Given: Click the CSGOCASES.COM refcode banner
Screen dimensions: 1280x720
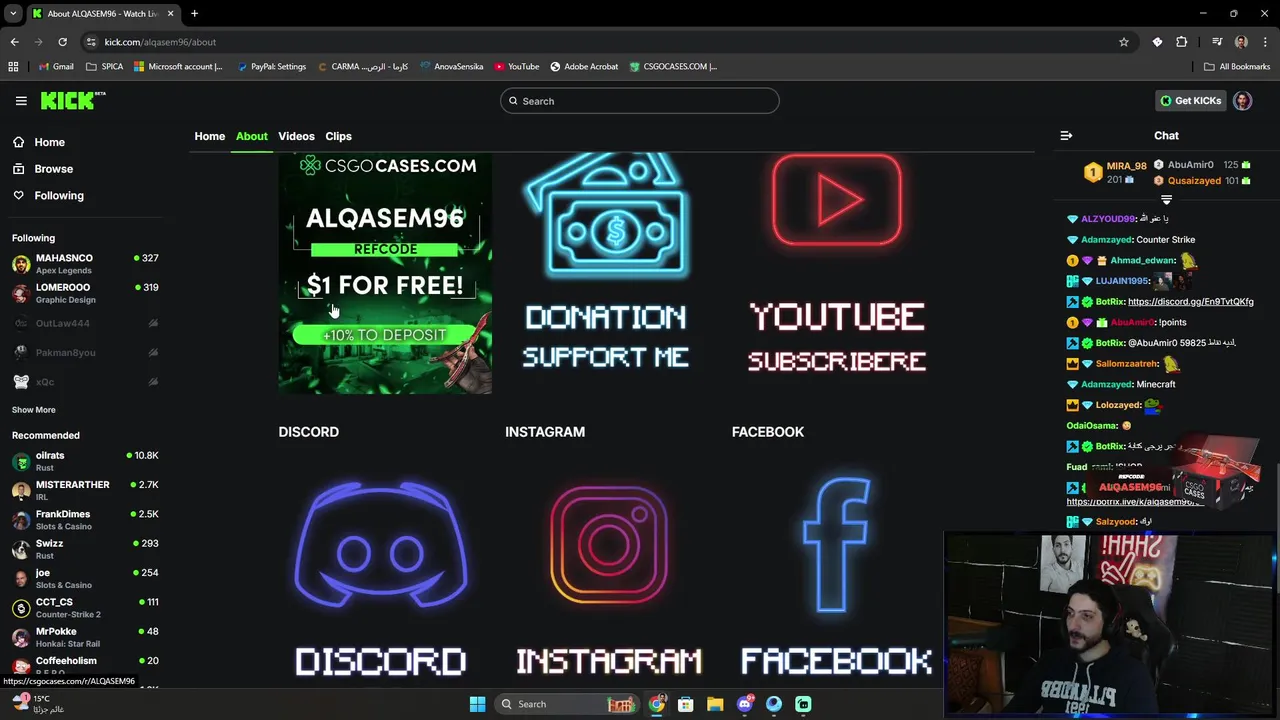Looking at the screenshot, I should (x=385, y=273).
